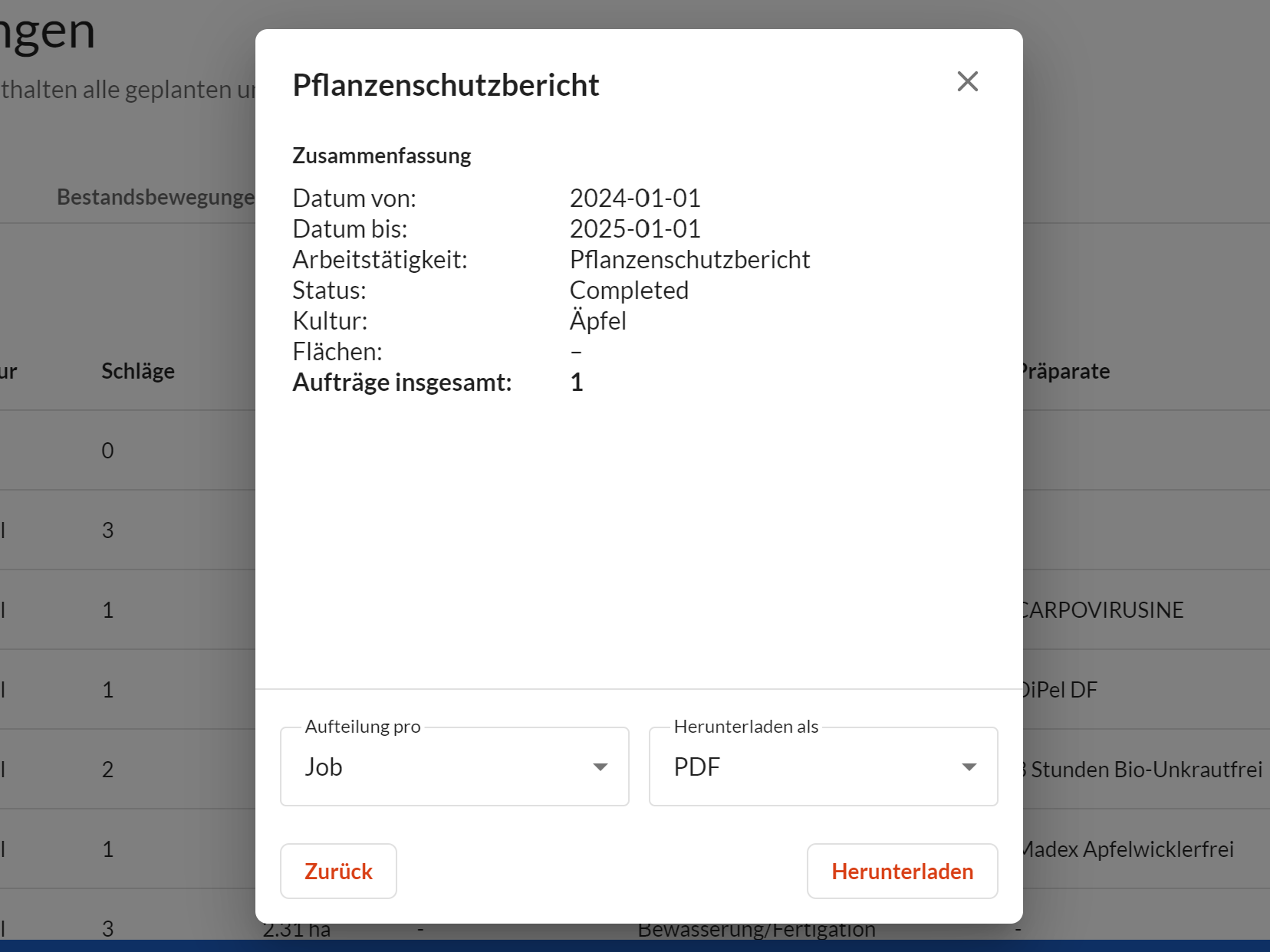Image resolution: width=1270 pixels, height=952 pixels.
Task: Switch to the Bestandsbewegungen tab
Action: point(155,197)
